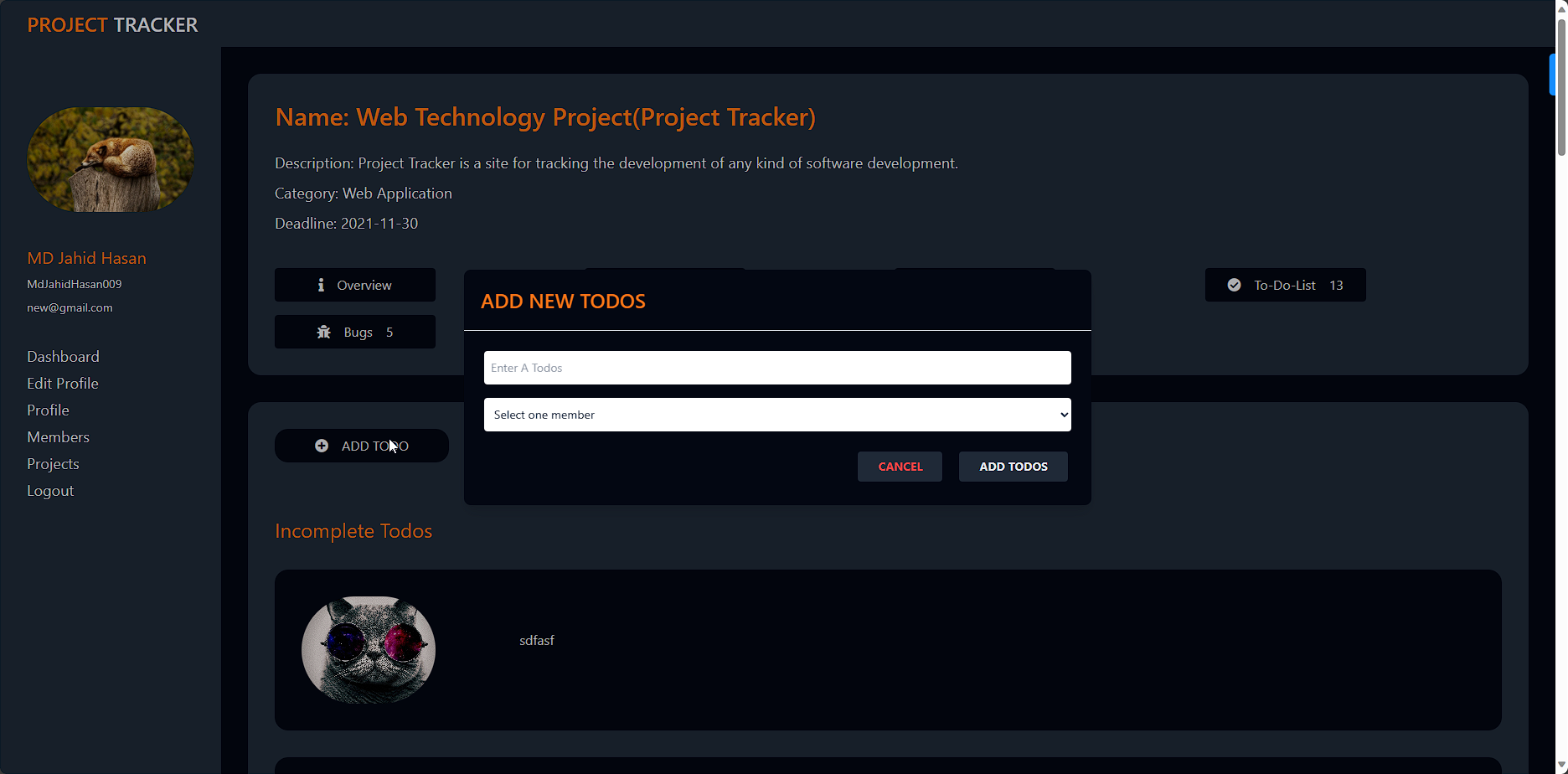Screen dimensions: 1568x774
Task: Focus the Enter A Todos text field
Action: click(777, 368)
